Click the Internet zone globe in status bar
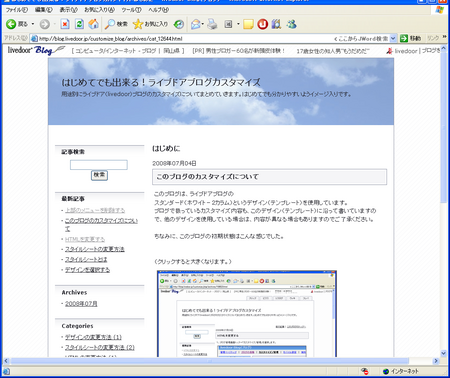Screen dimensions: 450x378 pyautogui.click(x=386, y=371)
